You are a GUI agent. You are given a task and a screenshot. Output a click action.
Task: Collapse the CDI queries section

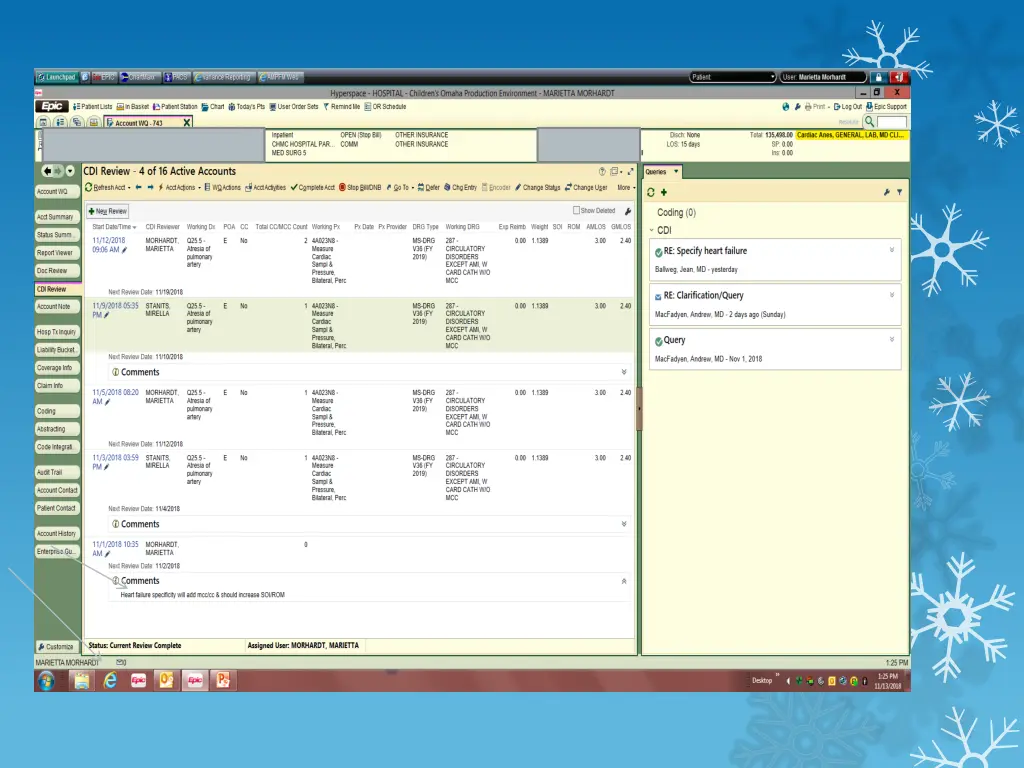651,230
